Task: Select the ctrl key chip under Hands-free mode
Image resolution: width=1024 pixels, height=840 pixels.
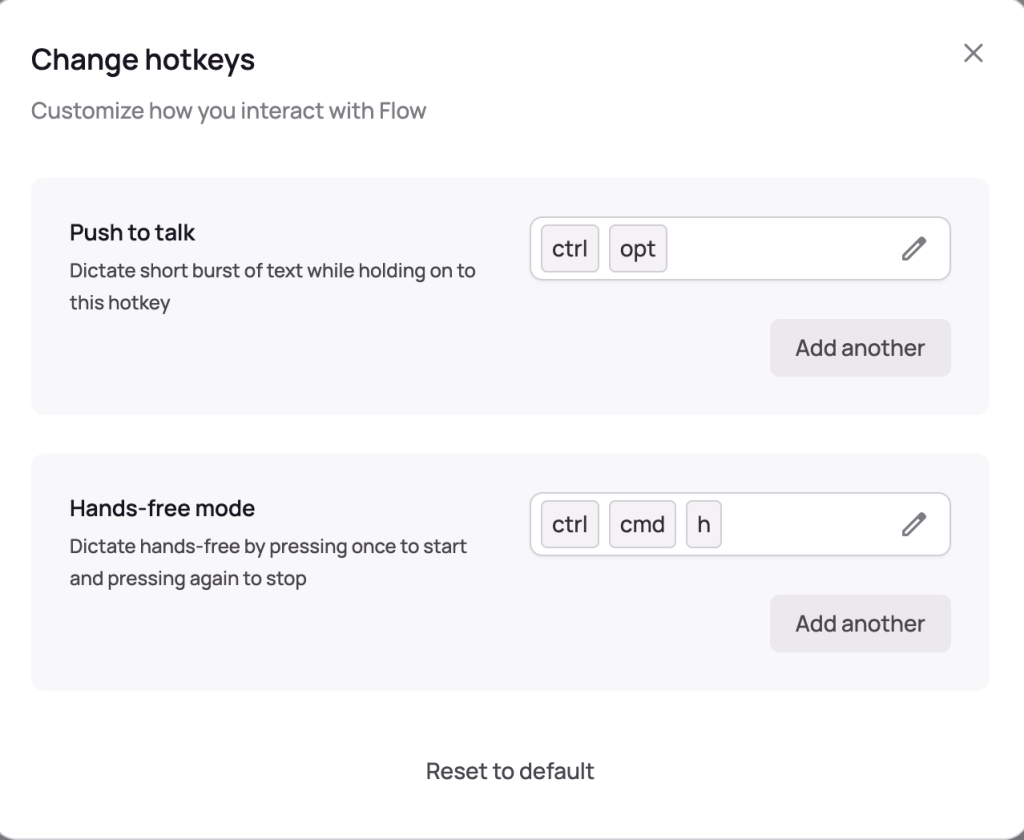Action: click(x=569, y=524)
